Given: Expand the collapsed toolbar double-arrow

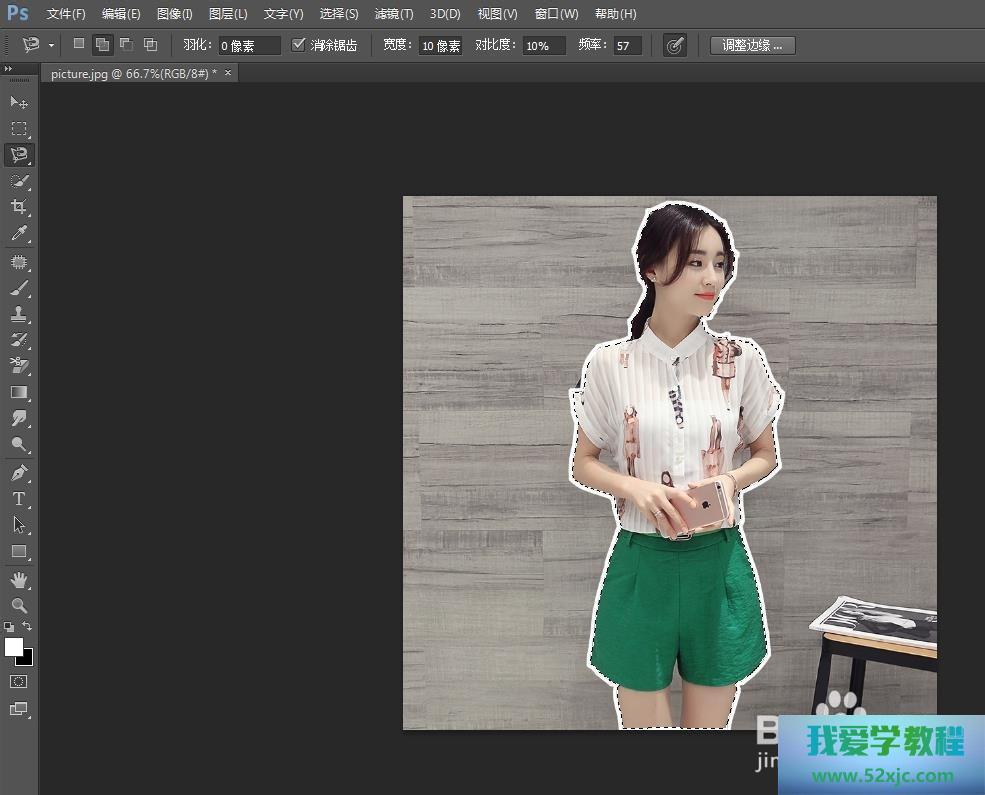Looking at the screenshot, I should click(8, 69).
